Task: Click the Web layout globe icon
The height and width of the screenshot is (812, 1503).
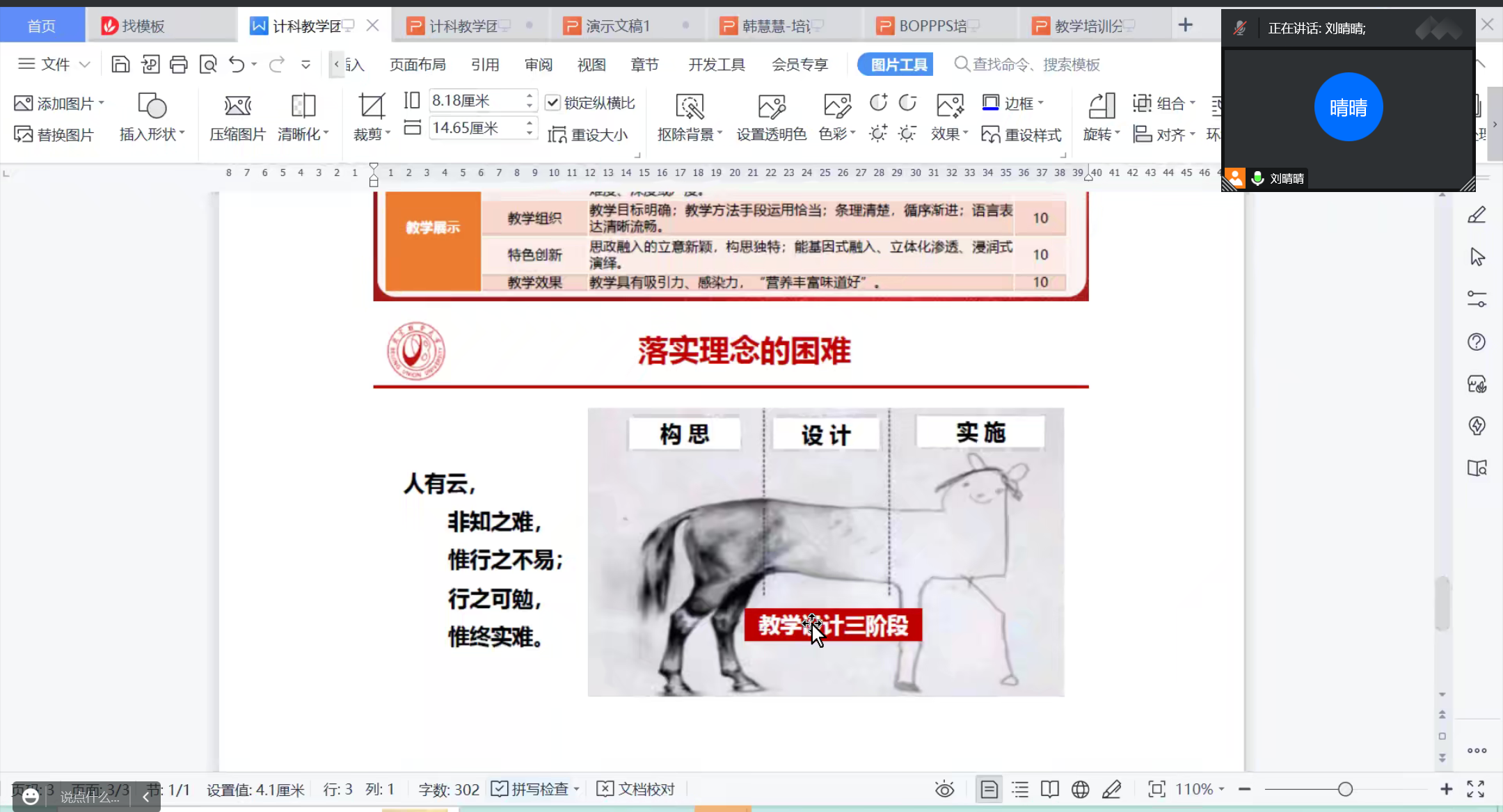Action: pos(1080,789)
